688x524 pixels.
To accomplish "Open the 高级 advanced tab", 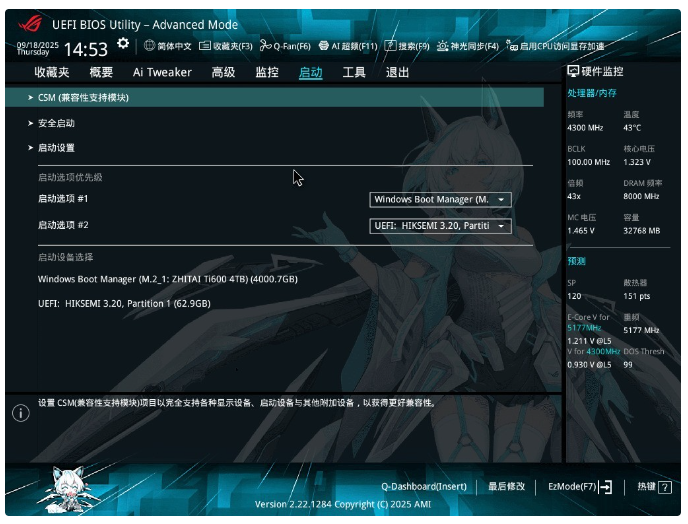I will pyautogui.click(x=223, y=72).
